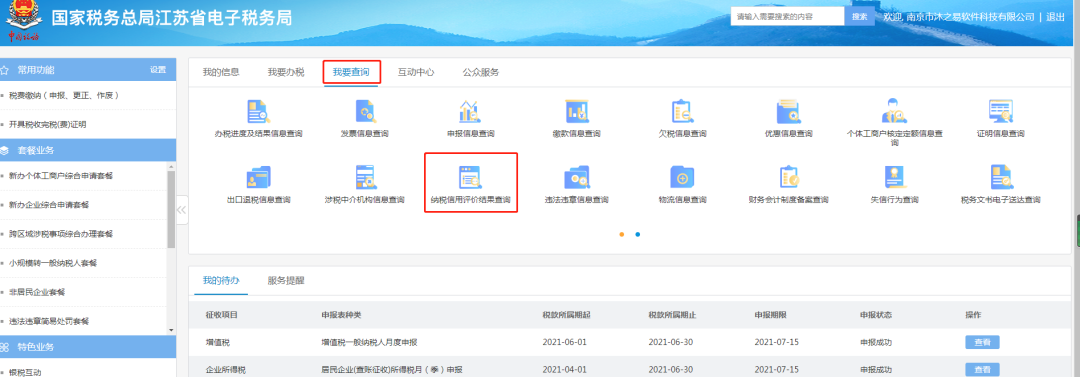
Task: Click the 征收项目 column header
Action: coord(221,315)
